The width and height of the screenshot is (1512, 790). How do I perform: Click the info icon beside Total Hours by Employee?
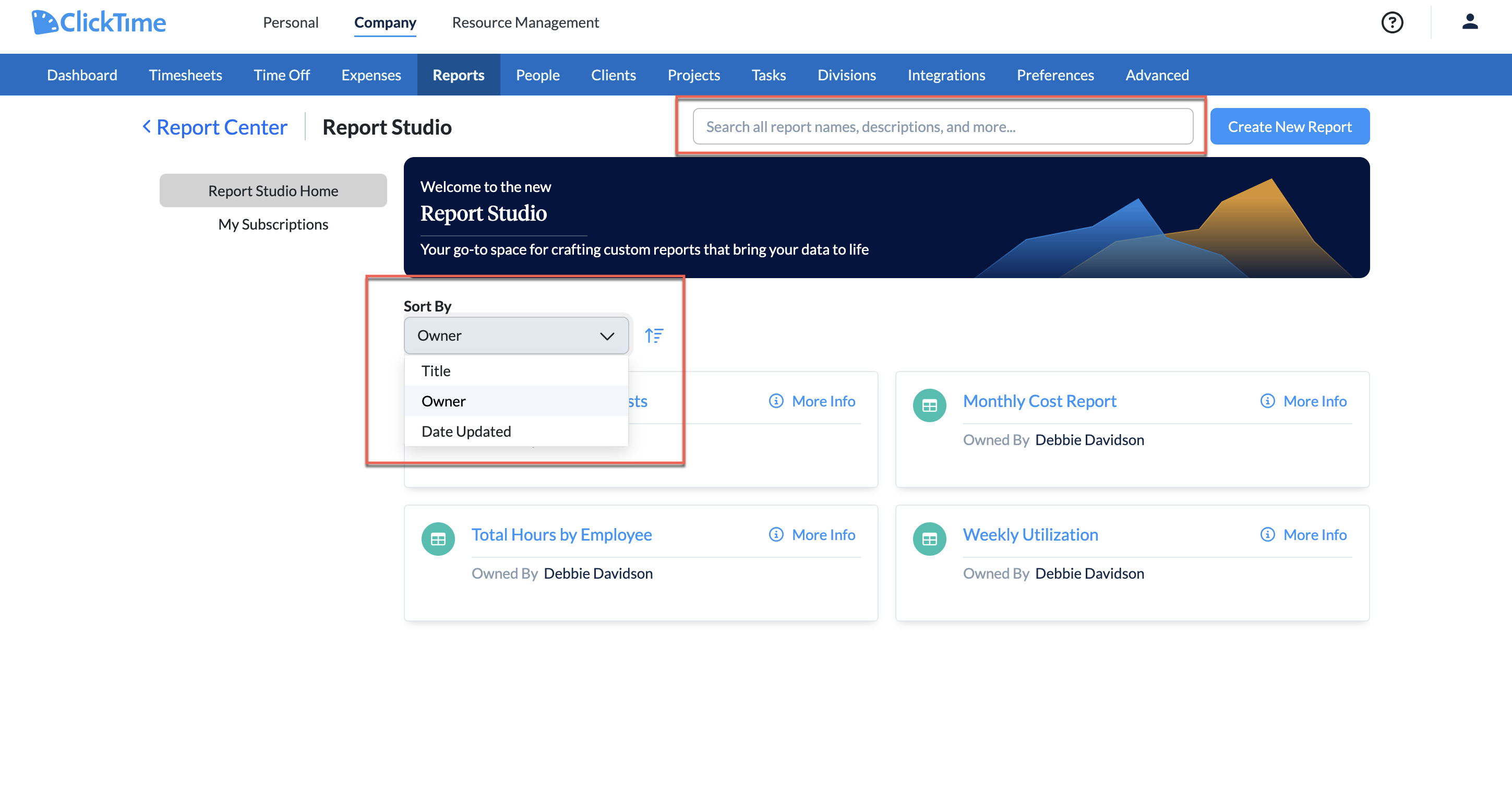[x=776, y=535]
